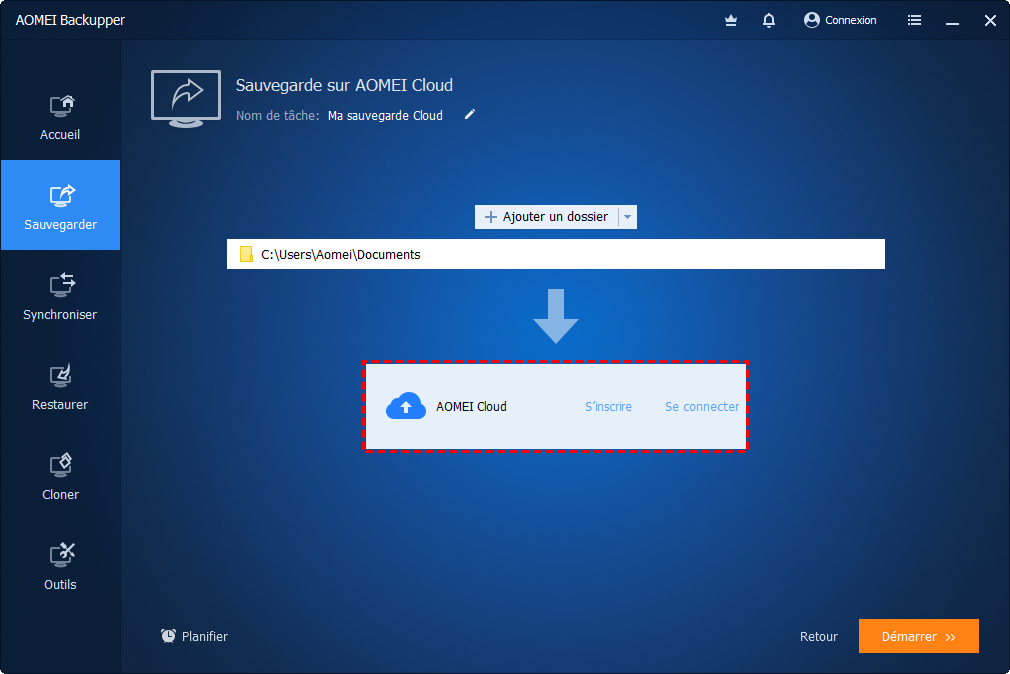This screenshot has height=674, width=1010.
Task: Click the Ajouter un dossier button
Action: (546, 217)
